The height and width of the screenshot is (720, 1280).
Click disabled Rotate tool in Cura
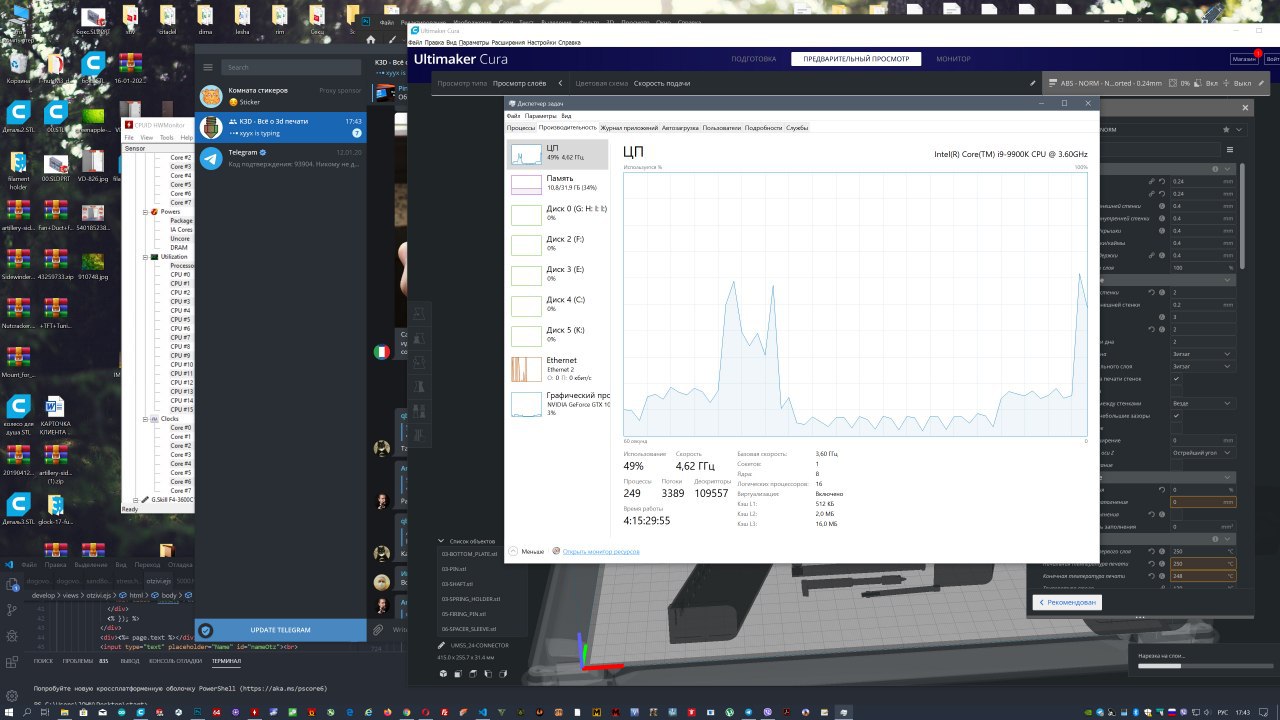click(x=420, y=362)
